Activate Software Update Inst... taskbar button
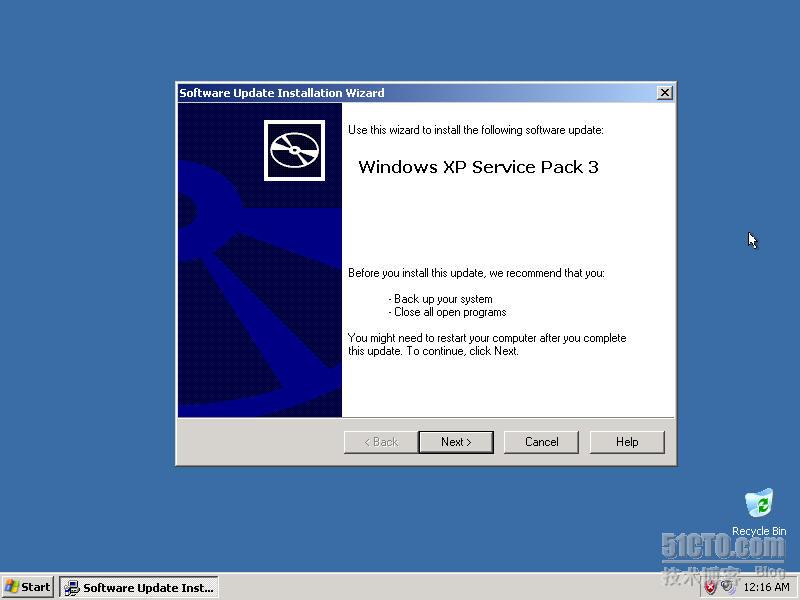This screenshot has width=800, height=600. click(139, 587)
